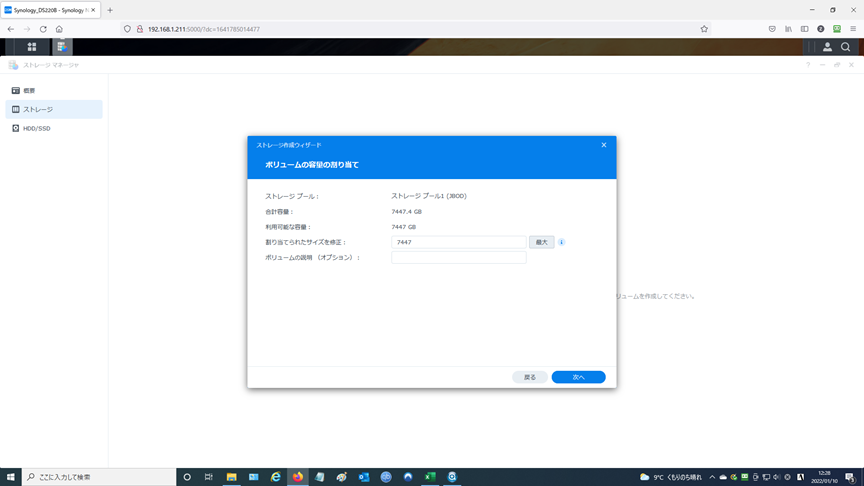Click the Storage Manager help question mark
This screenshot has height=486, width=864.
(x=808, y=65)
